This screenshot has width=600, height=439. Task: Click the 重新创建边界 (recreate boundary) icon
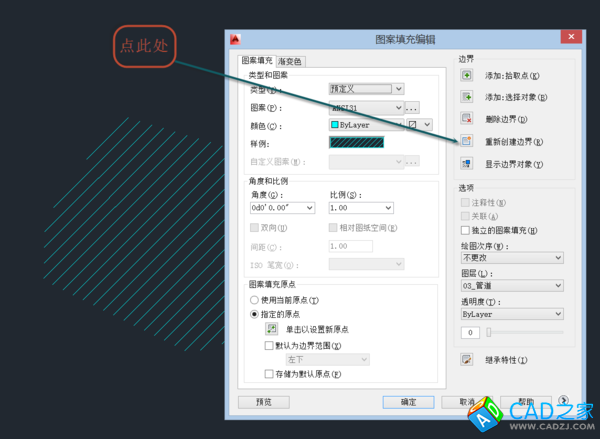[466, 141]
